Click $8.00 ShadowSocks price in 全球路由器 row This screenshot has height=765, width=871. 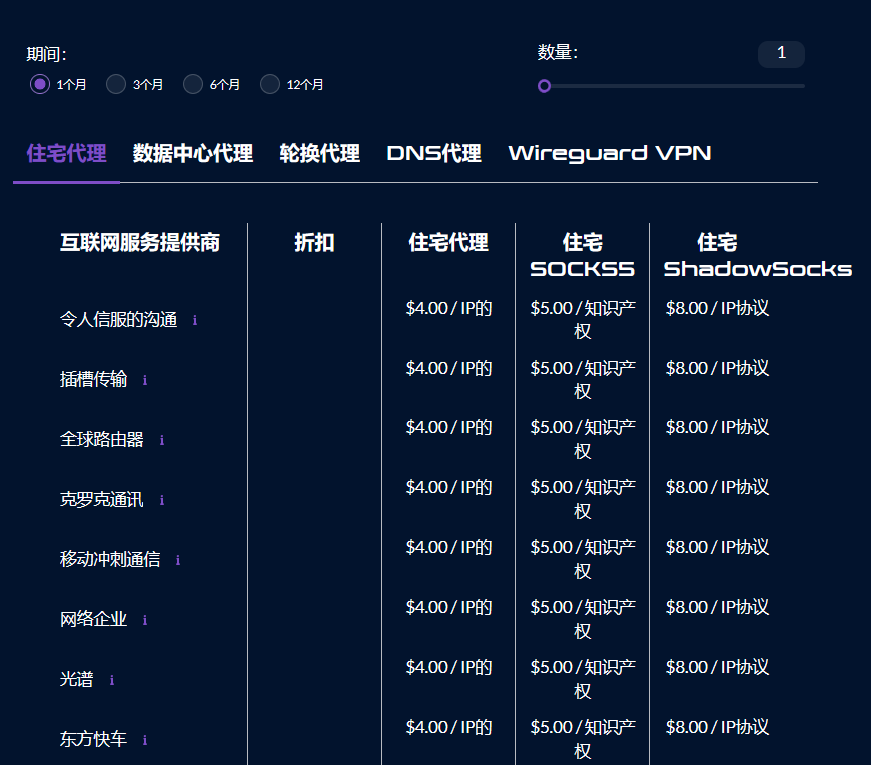point(717,427)
